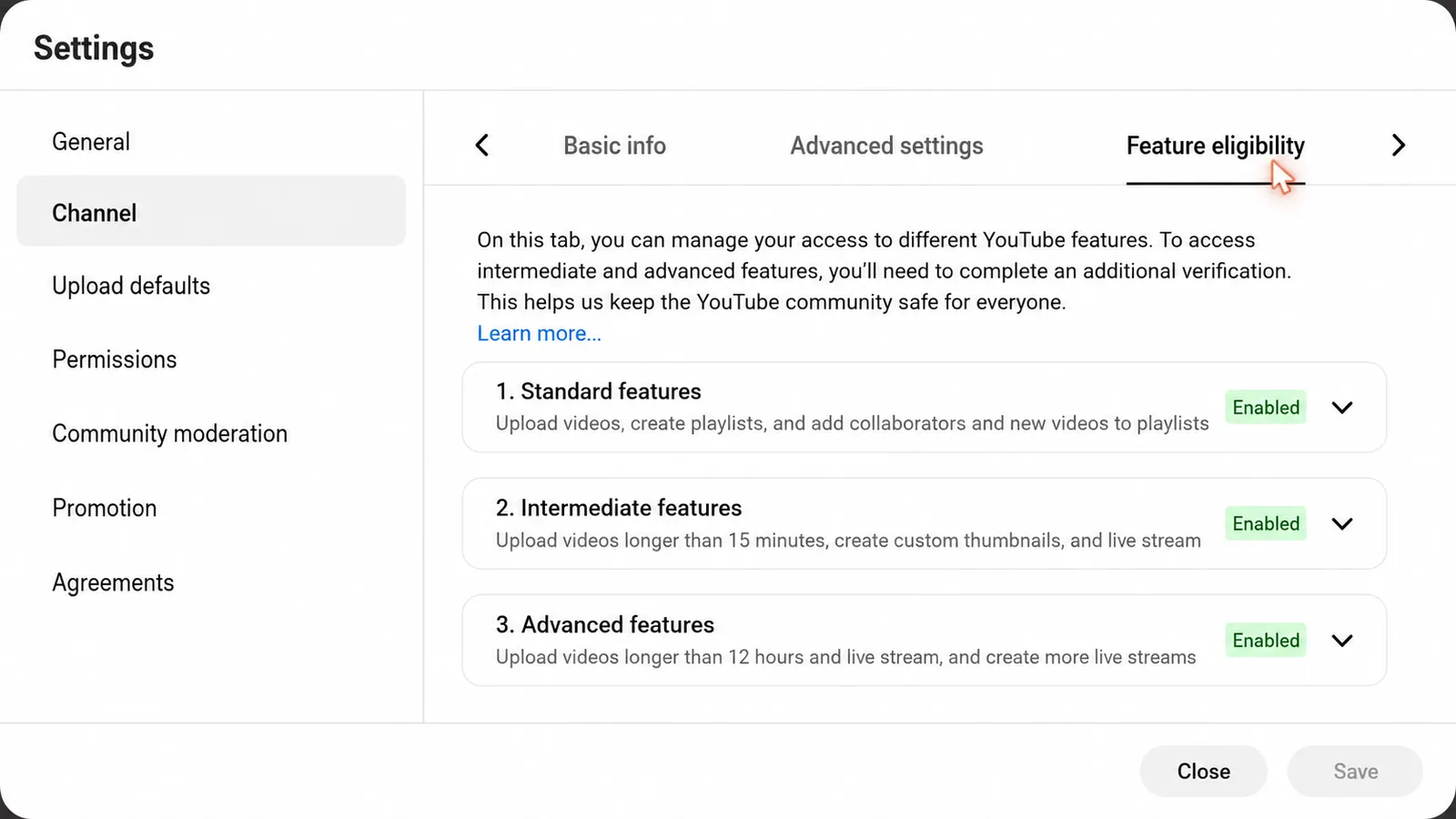Image resolution: width=1456 pixels, height=819 pixels.
Task: Click the 'Upload videos, create playlists' description
Action: [x=853, y=423]
